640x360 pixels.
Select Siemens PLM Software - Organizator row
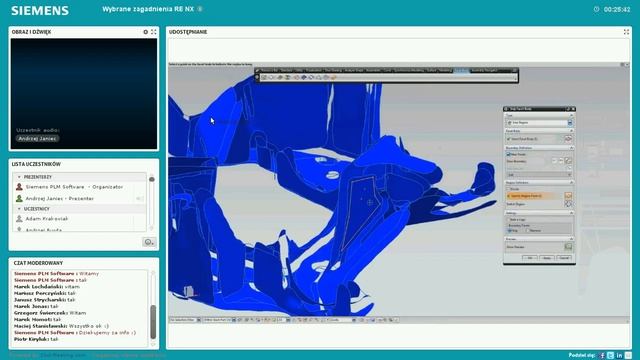80,187
